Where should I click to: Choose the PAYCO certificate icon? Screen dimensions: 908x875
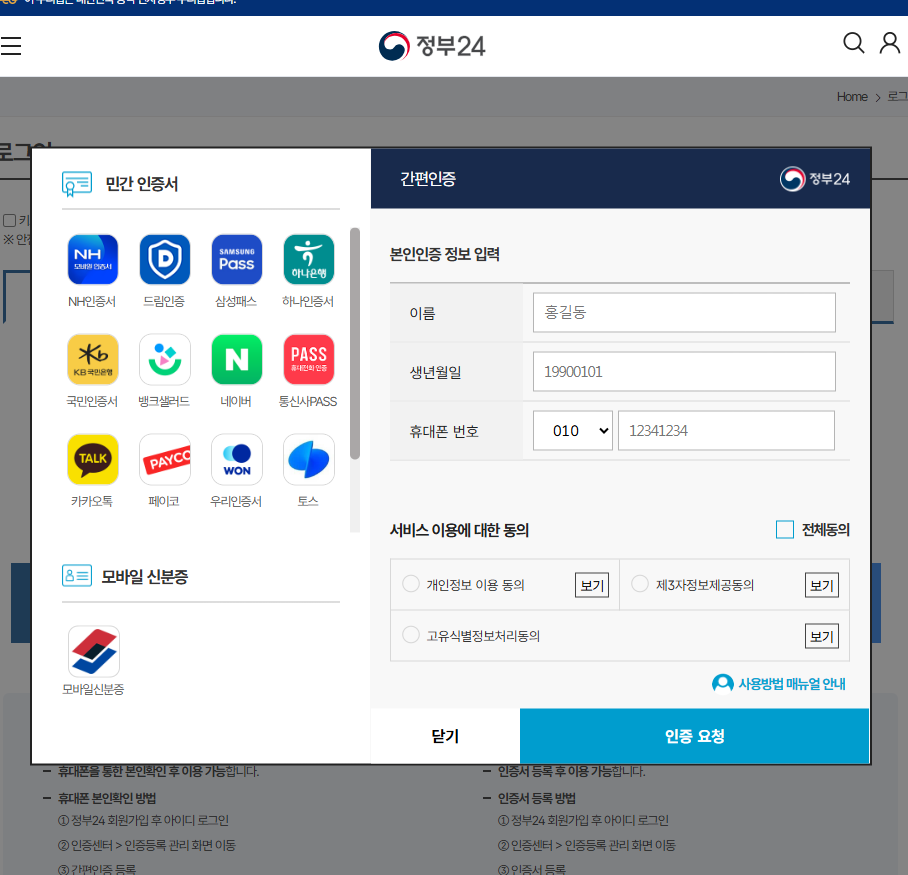[164, 459]
